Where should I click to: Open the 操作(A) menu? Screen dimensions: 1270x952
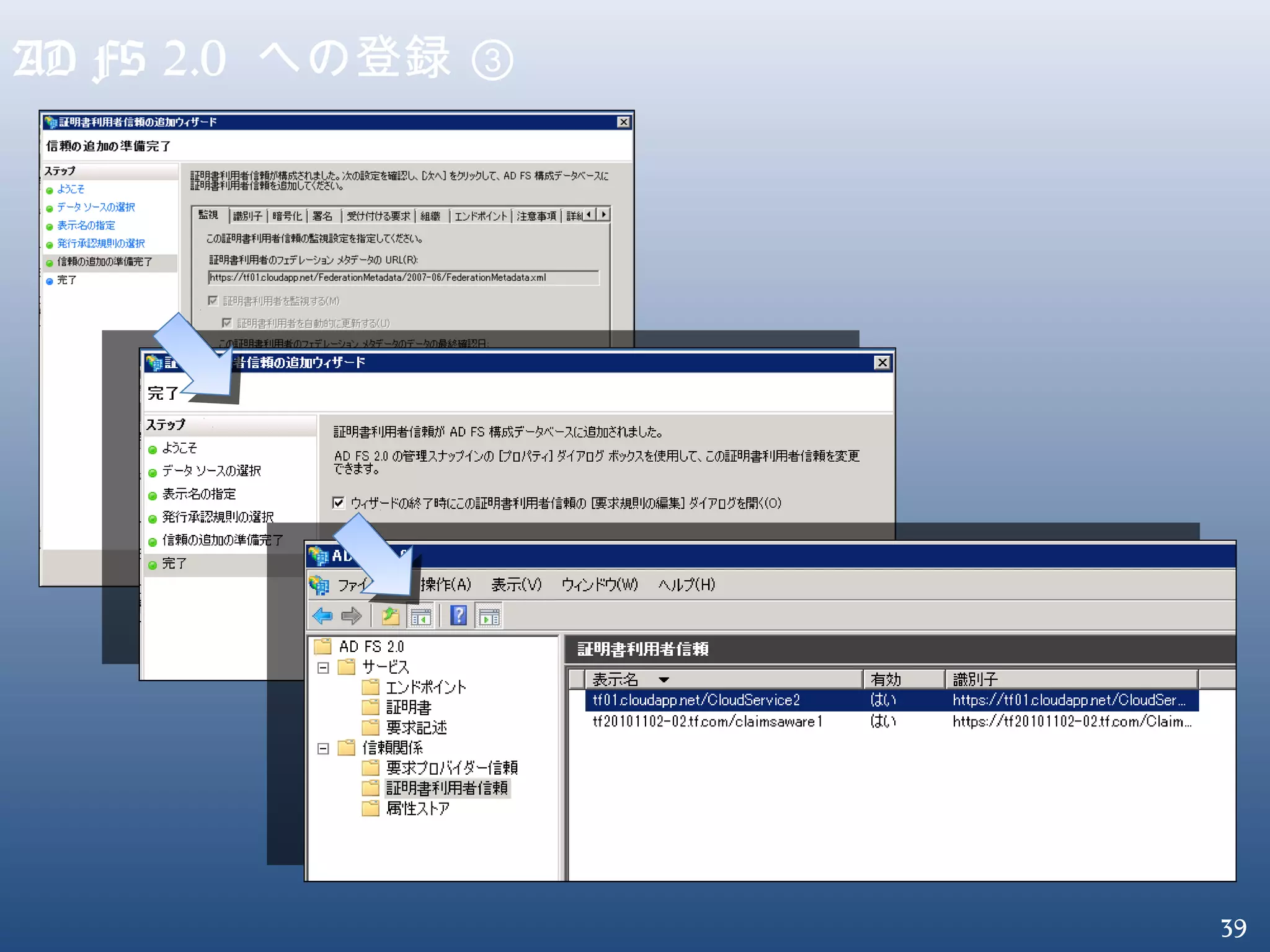pos(445,584)
